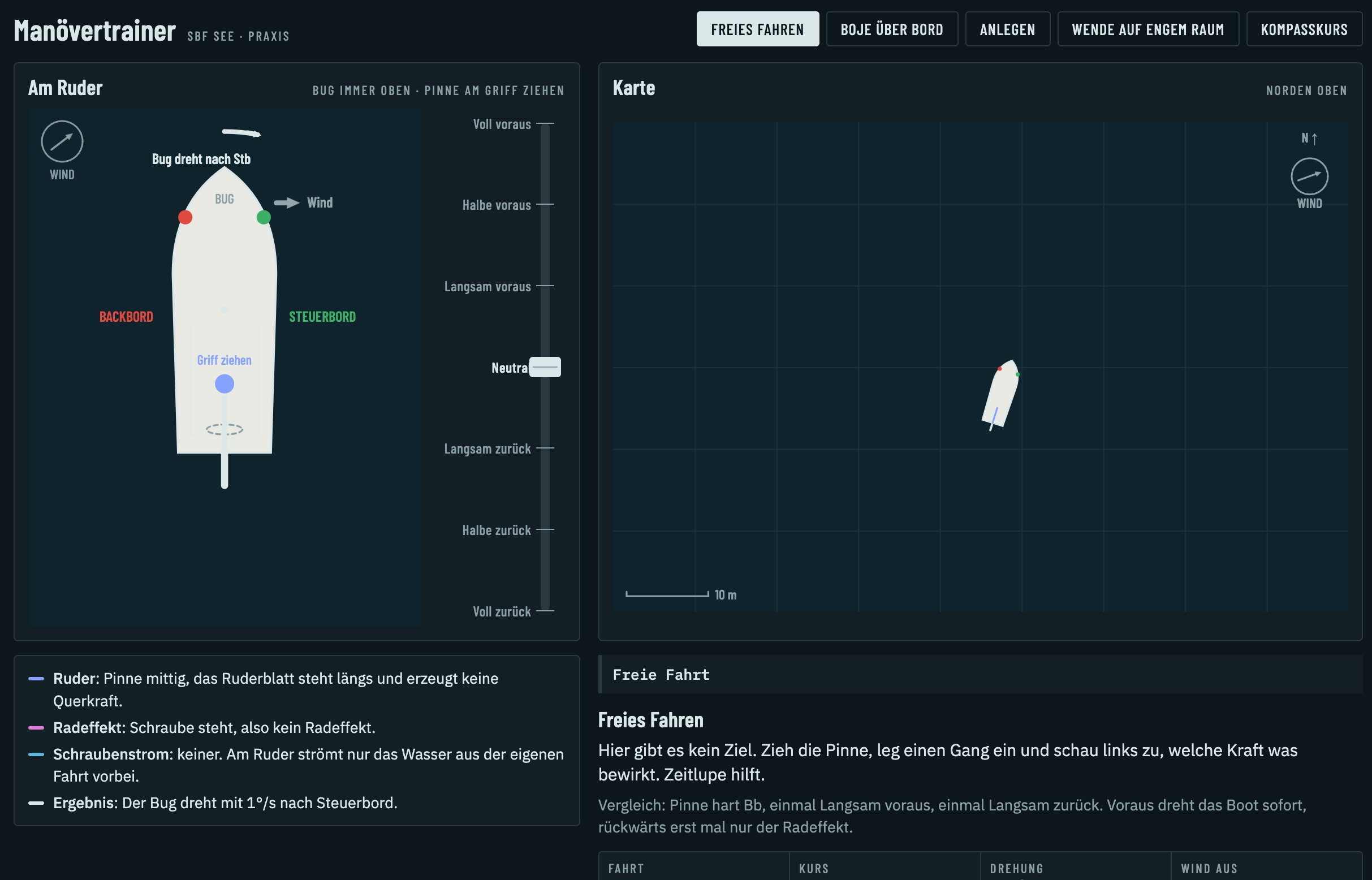Switch to the Kompasskurs tab
The height and width of the screenshot is (880, 1372).
(x=1304, y=29)
